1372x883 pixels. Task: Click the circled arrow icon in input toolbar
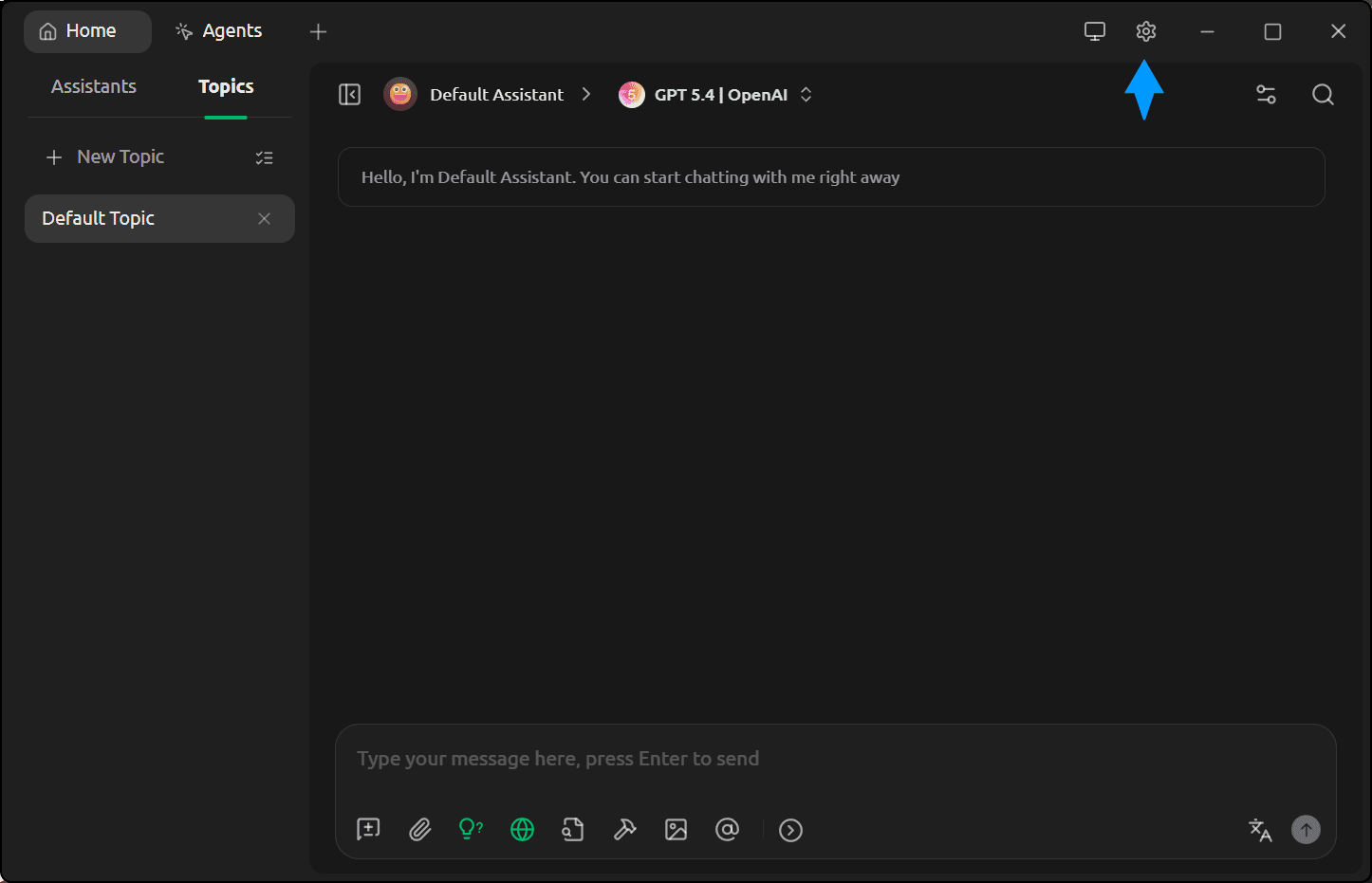[x=790, y=830]
